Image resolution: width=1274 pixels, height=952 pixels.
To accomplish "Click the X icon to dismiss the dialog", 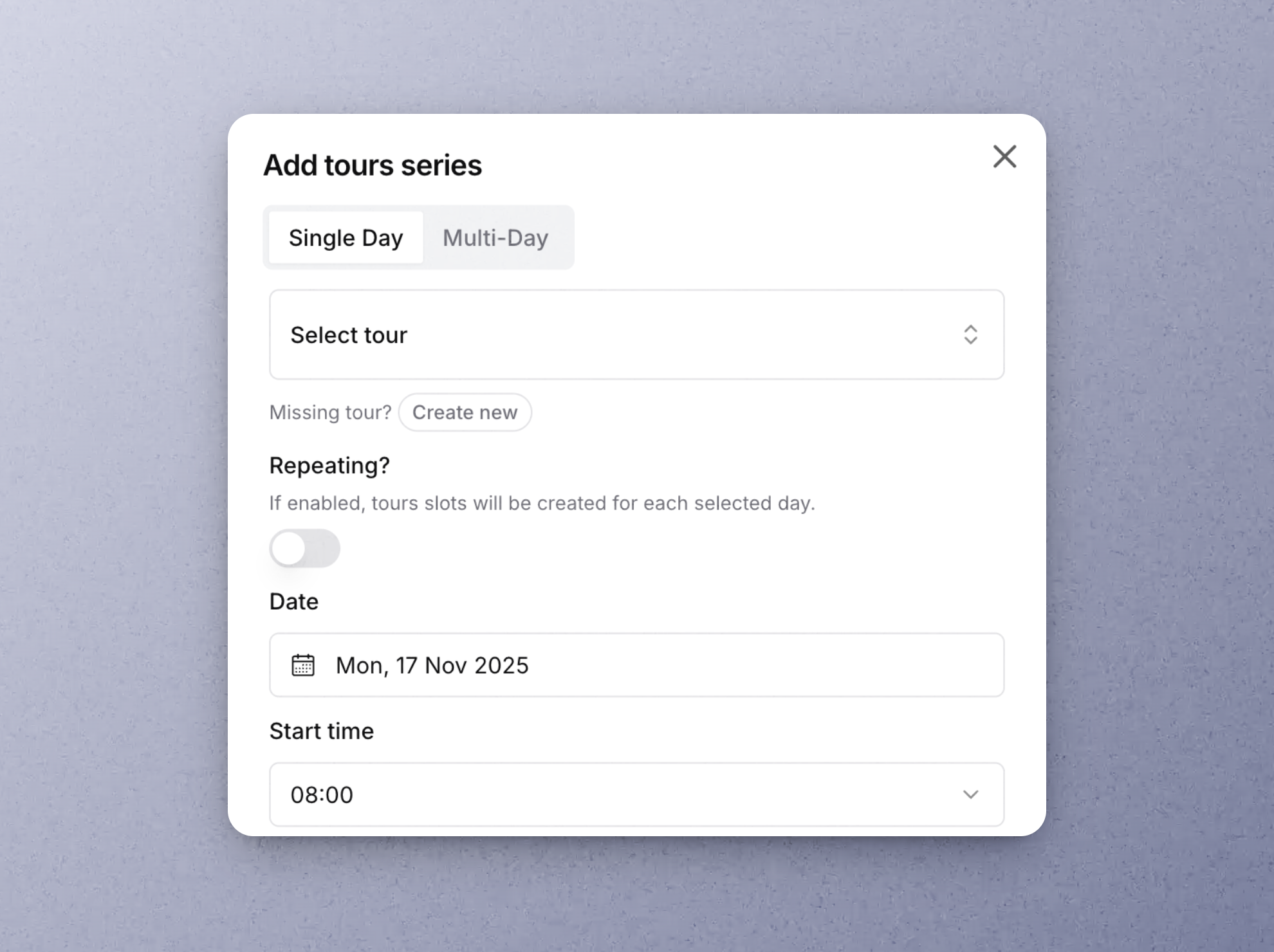I will (x=1004, y=156).
